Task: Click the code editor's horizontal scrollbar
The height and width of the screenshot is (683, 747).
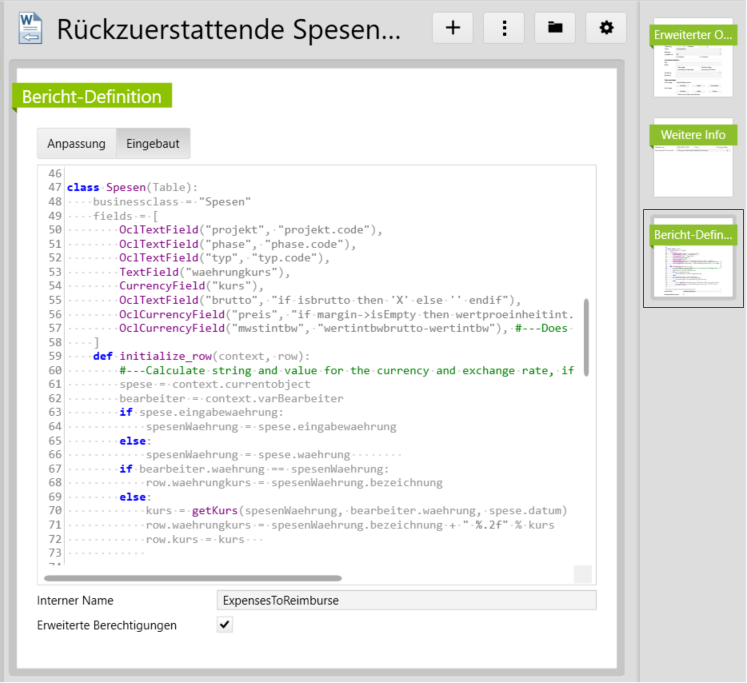Action: click(x=192, y=578)
